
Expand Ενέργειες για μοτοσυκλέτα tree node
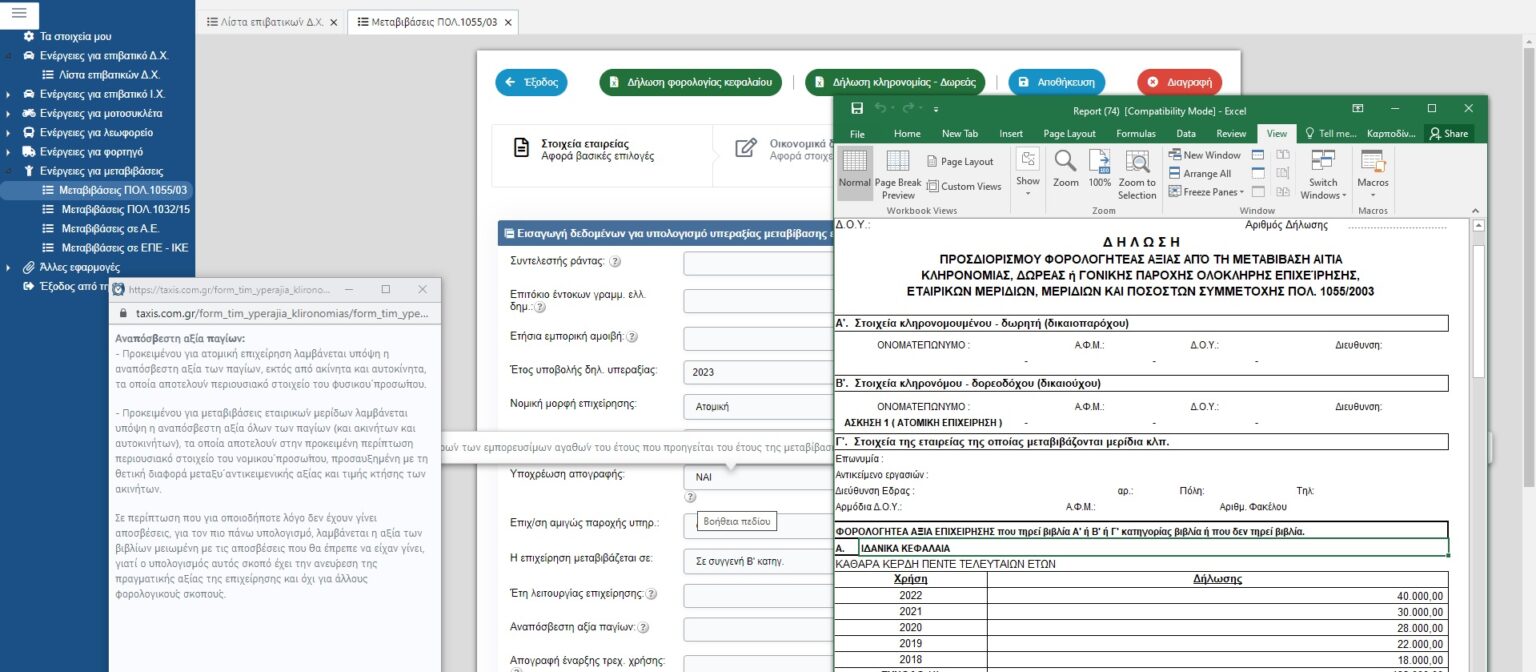[x=8, y=113]
